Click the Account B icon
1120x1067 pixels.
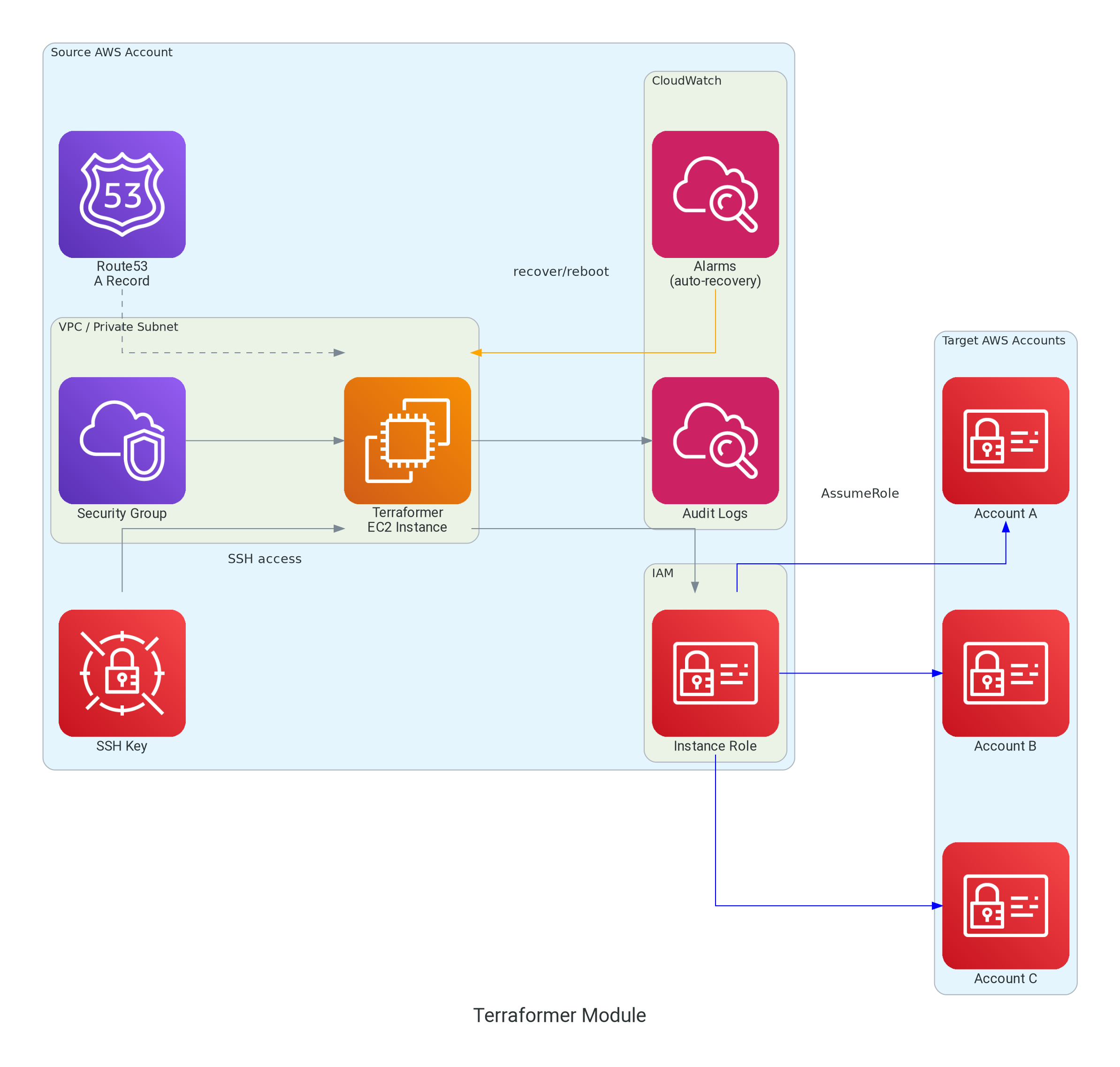[x=1005, y=673]
